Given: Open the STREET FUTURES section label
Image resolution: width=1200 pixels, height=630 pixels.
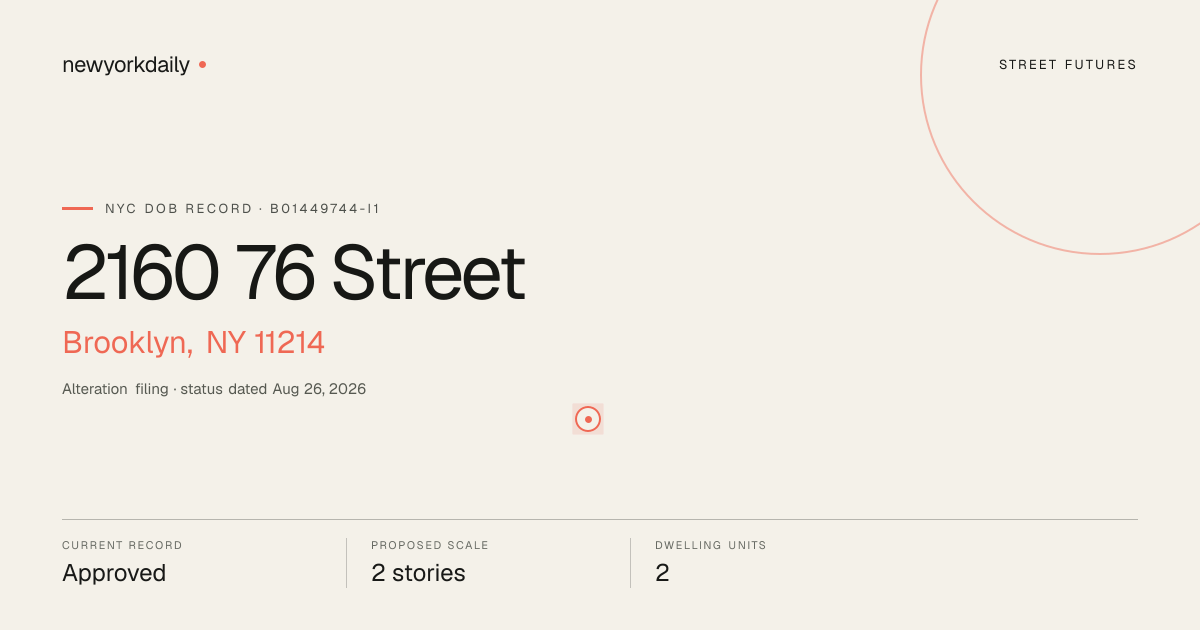Looking at the screenshot, I should pyautogui.click(x=1068, y=65).
